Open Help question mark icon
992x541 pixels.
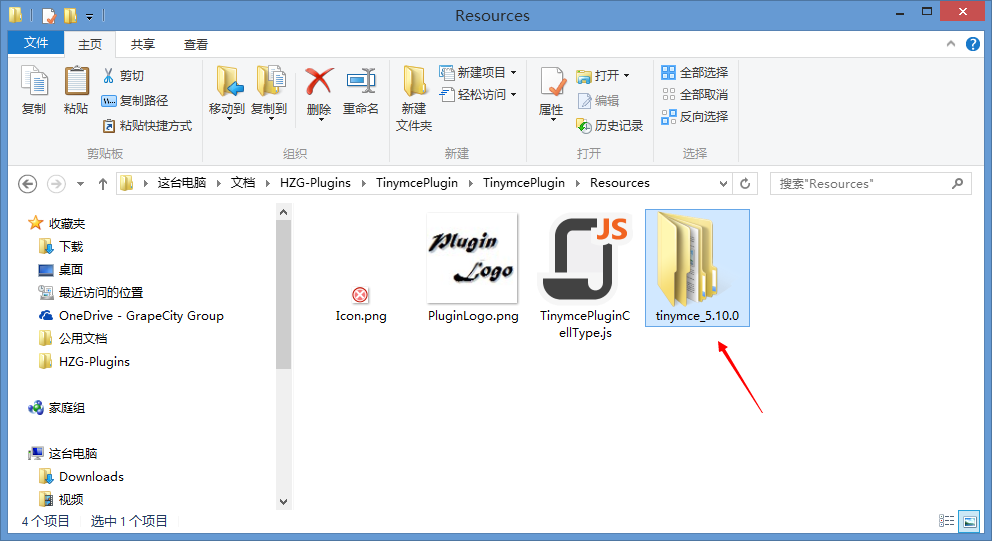click(x=972, y=44)
